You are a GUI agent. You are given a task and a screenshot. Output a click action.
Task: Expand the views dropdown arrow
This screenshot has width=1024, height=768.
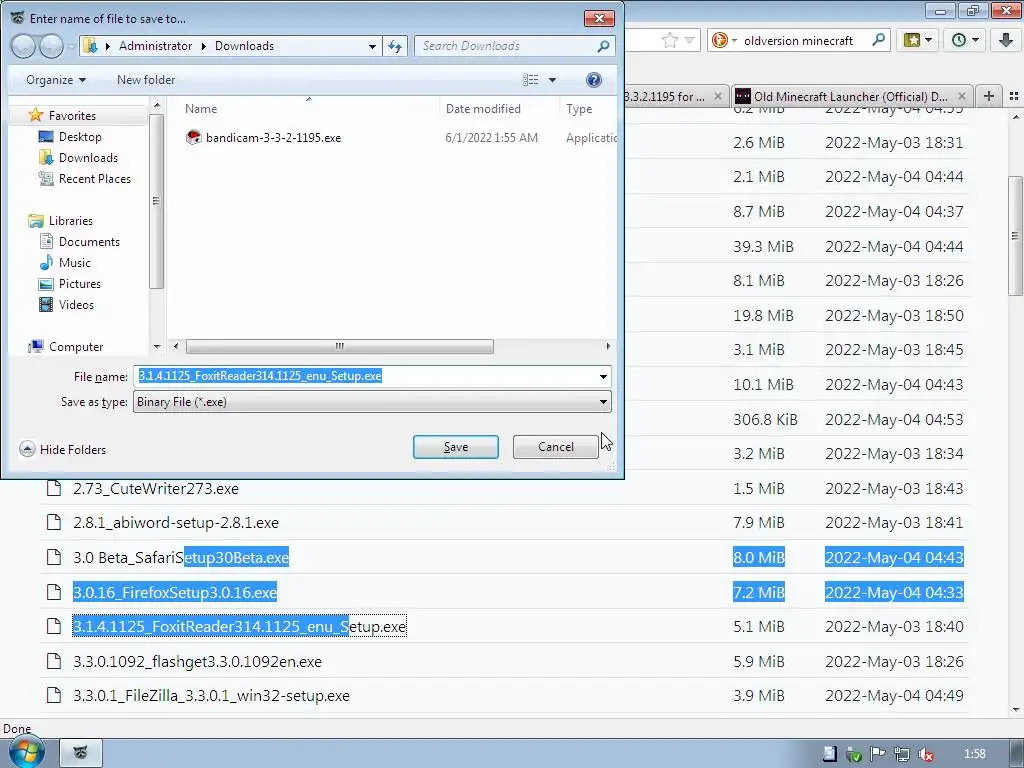pos(552,80)
